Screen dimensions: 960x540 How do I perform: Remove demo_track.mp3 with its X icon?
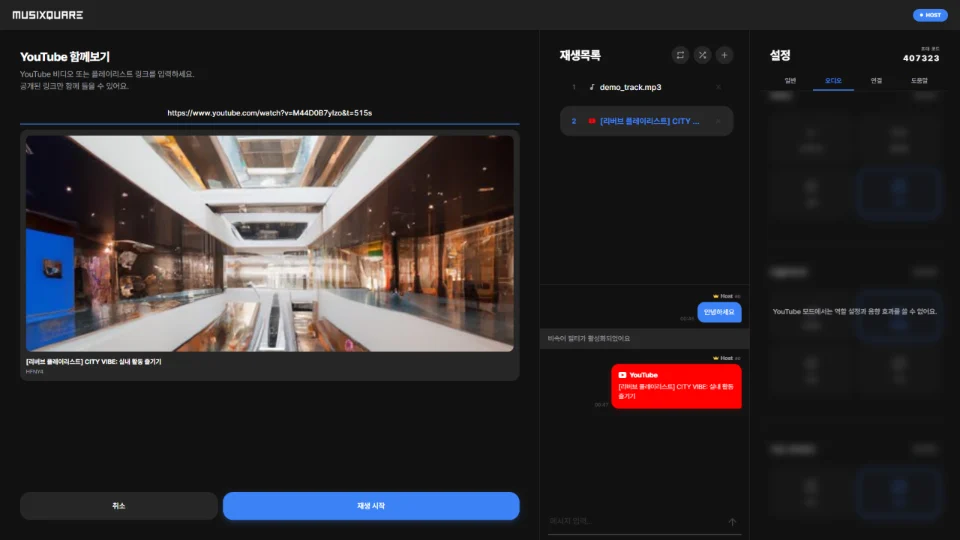pyautogui.click(x=718, y=88)
